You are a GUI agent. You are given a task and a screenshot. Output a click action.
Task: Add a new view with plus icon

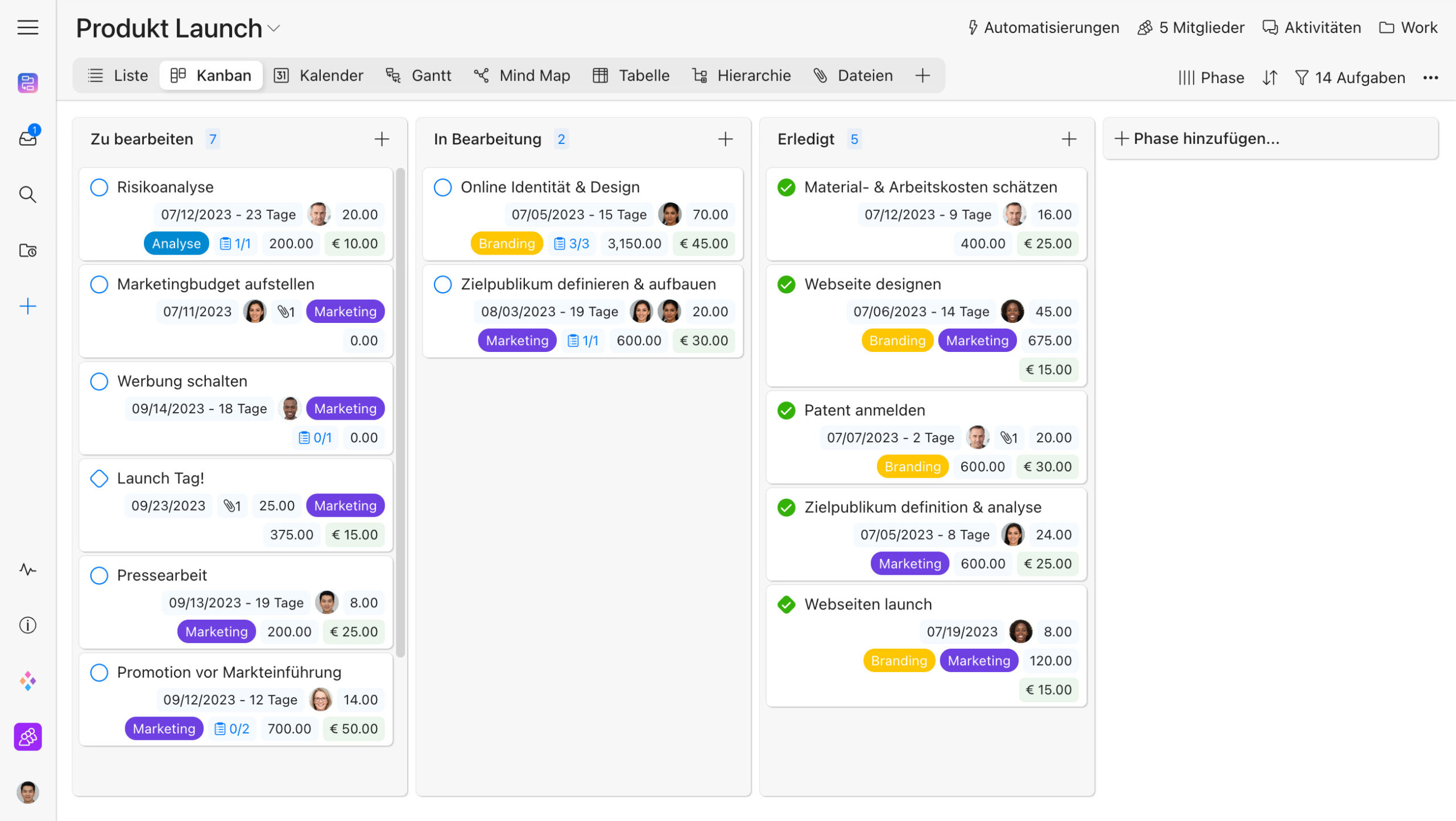[923, 75]
